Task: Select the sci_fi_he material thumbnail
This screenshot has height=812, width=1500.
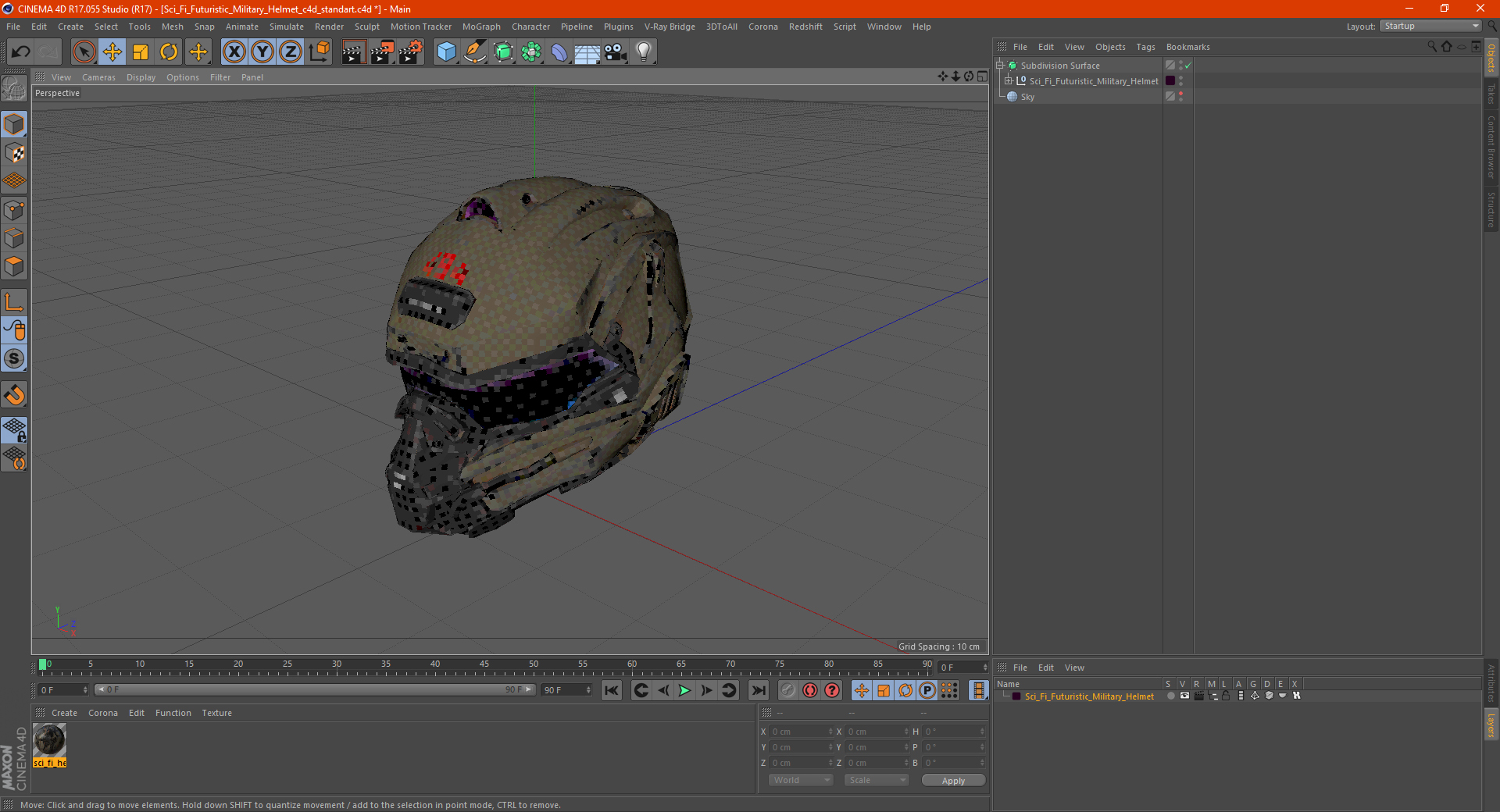Action: (x=49, y=740)
